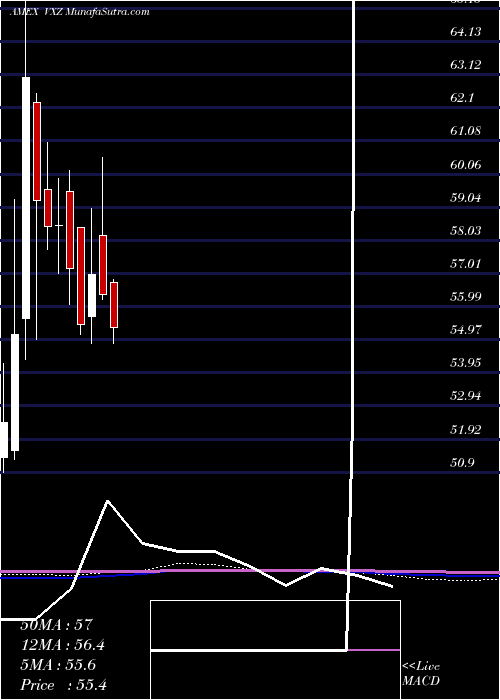Click the '5MA : 55.6' readout
The image size is (500, 700).
(58, 665)
